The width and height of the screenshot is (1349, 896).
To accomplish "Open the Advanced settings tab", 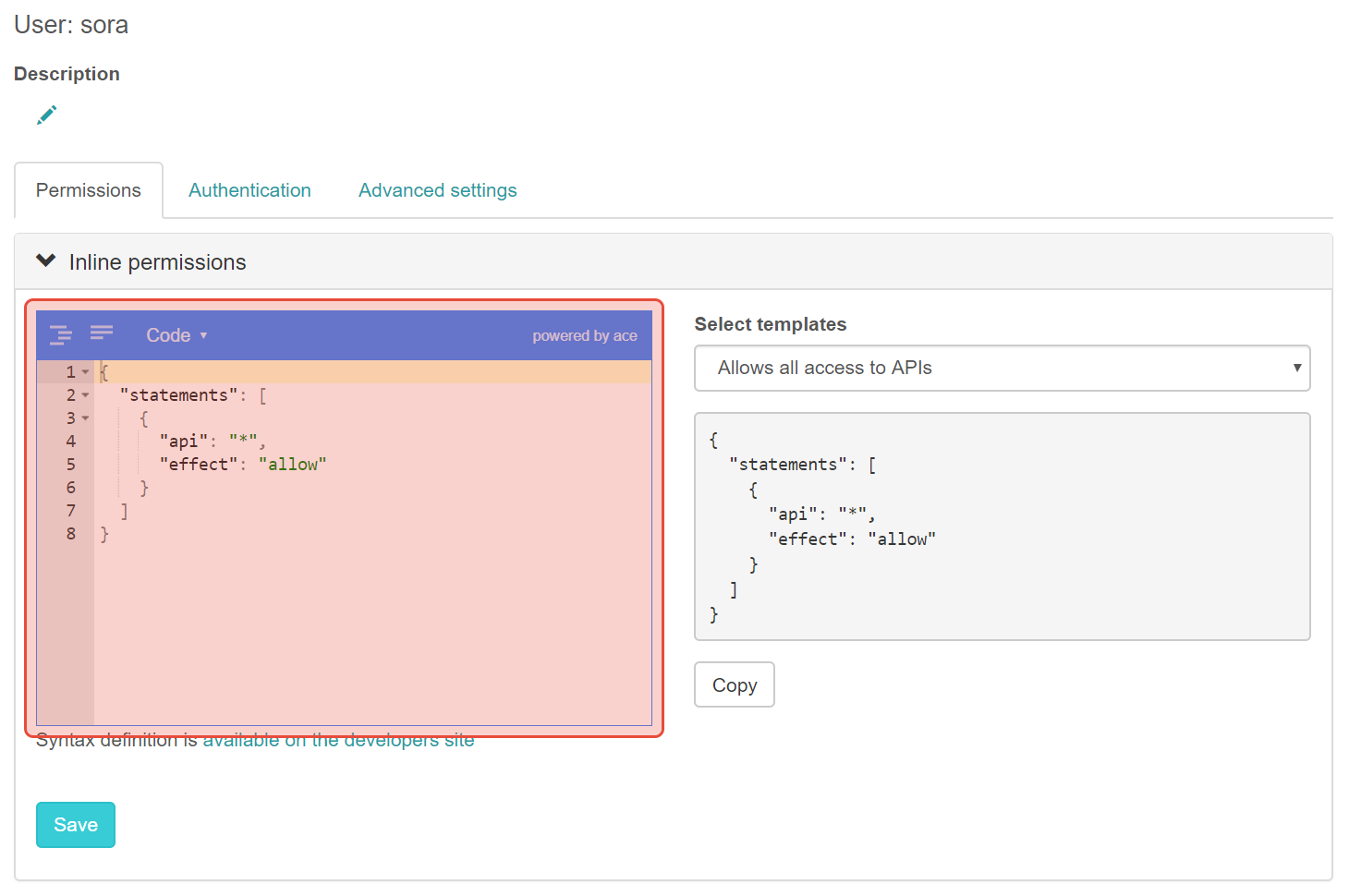I will tap(437, 190).
